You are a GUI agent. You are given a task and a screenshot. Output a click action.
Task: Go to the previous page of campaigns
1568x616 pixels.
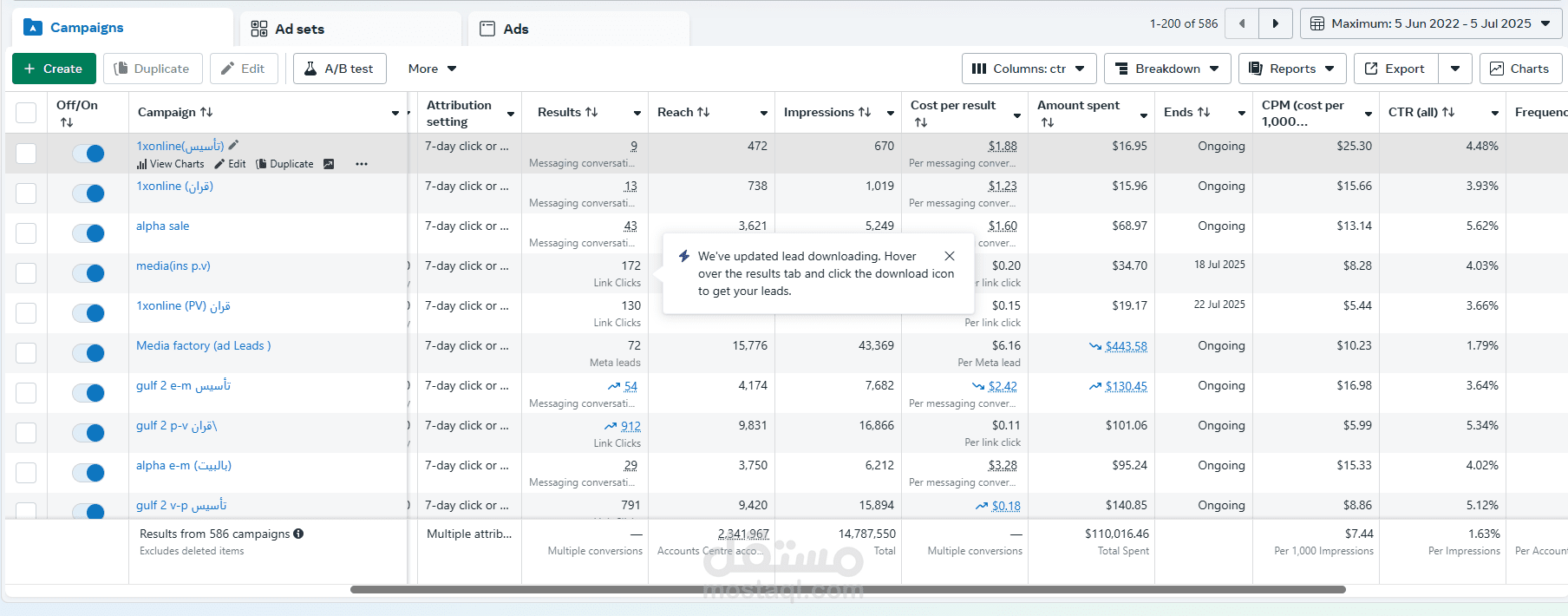point(1242,23)
